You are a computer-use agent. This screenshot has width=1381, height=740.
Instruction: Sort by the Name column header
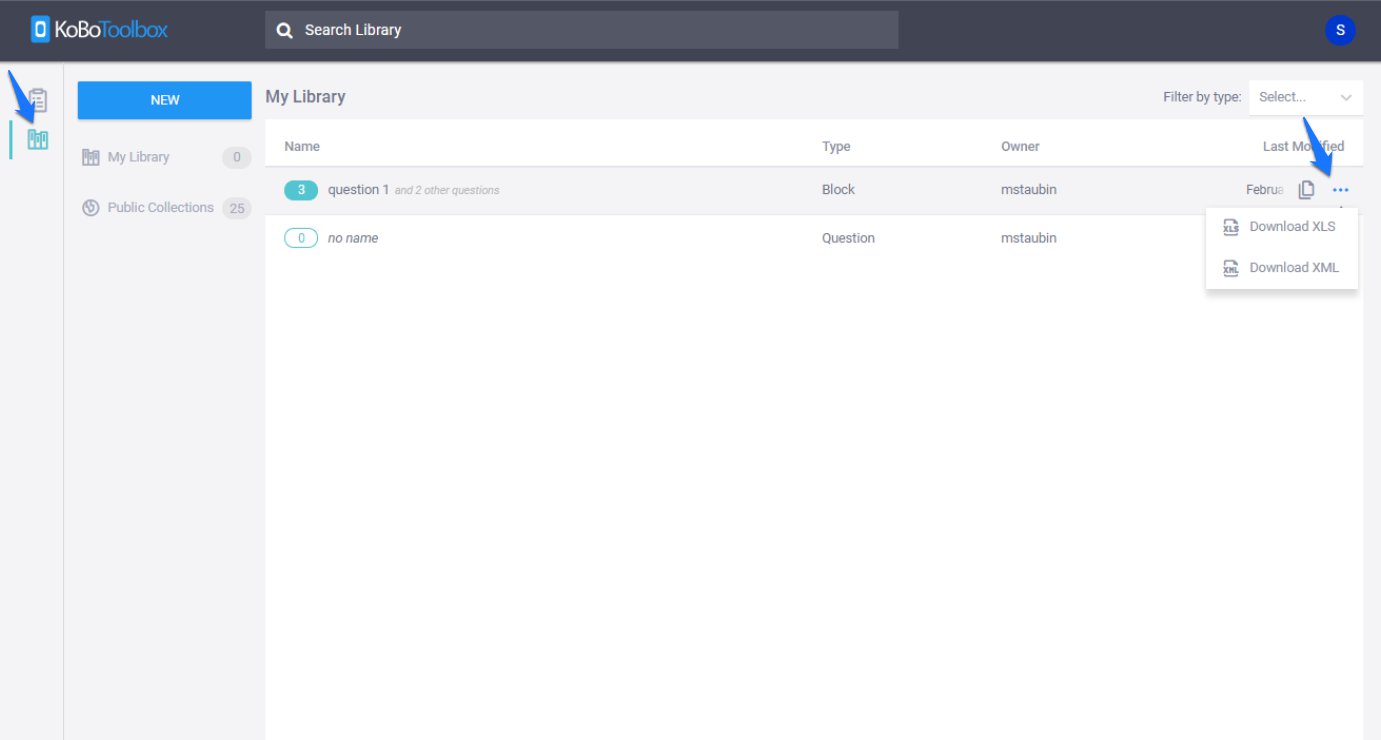(302, 146)
